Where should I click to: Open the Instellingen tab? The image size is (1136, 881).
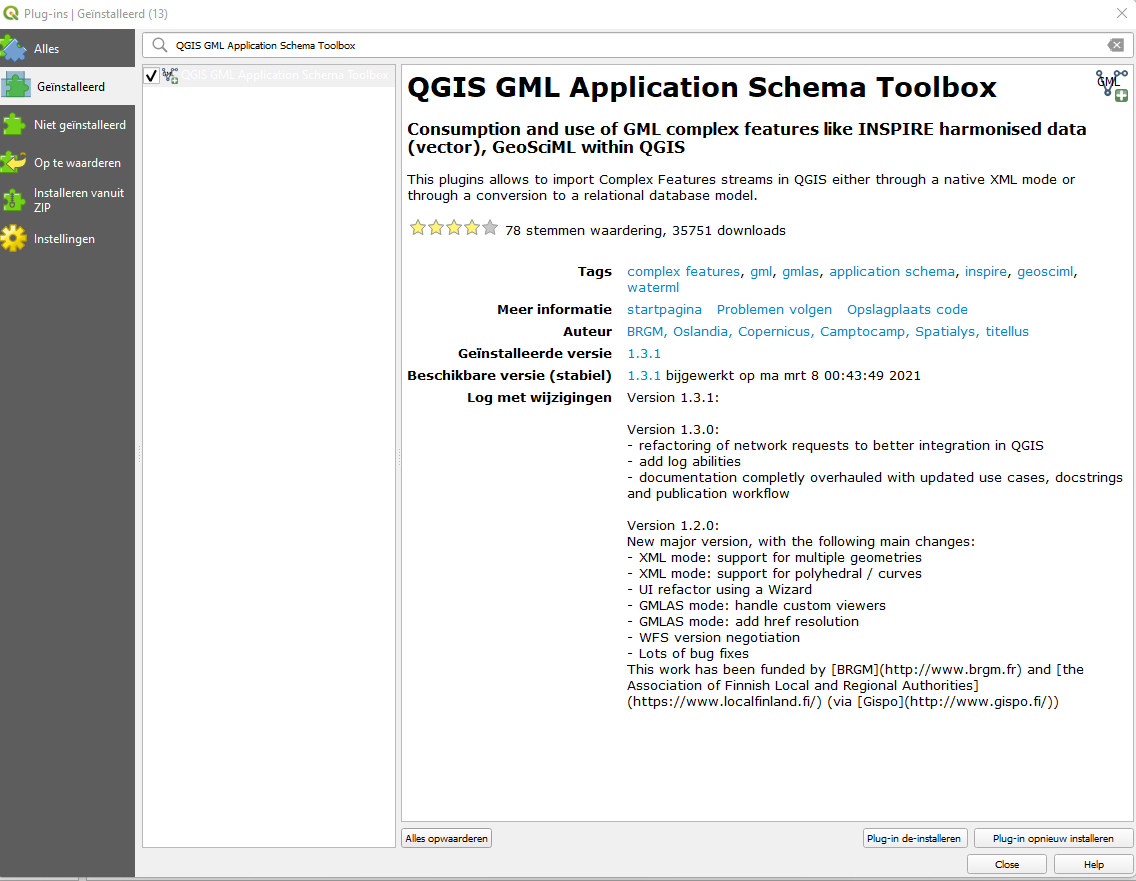[64, 239]
